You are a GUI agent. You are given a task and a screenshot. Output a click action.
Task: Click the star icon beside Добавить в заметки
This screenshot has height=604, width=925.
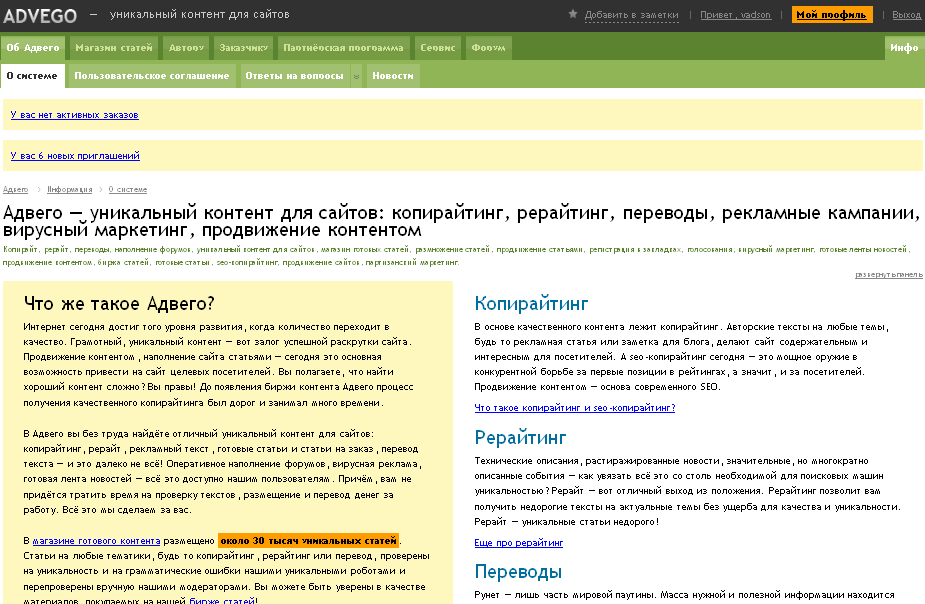572,14
